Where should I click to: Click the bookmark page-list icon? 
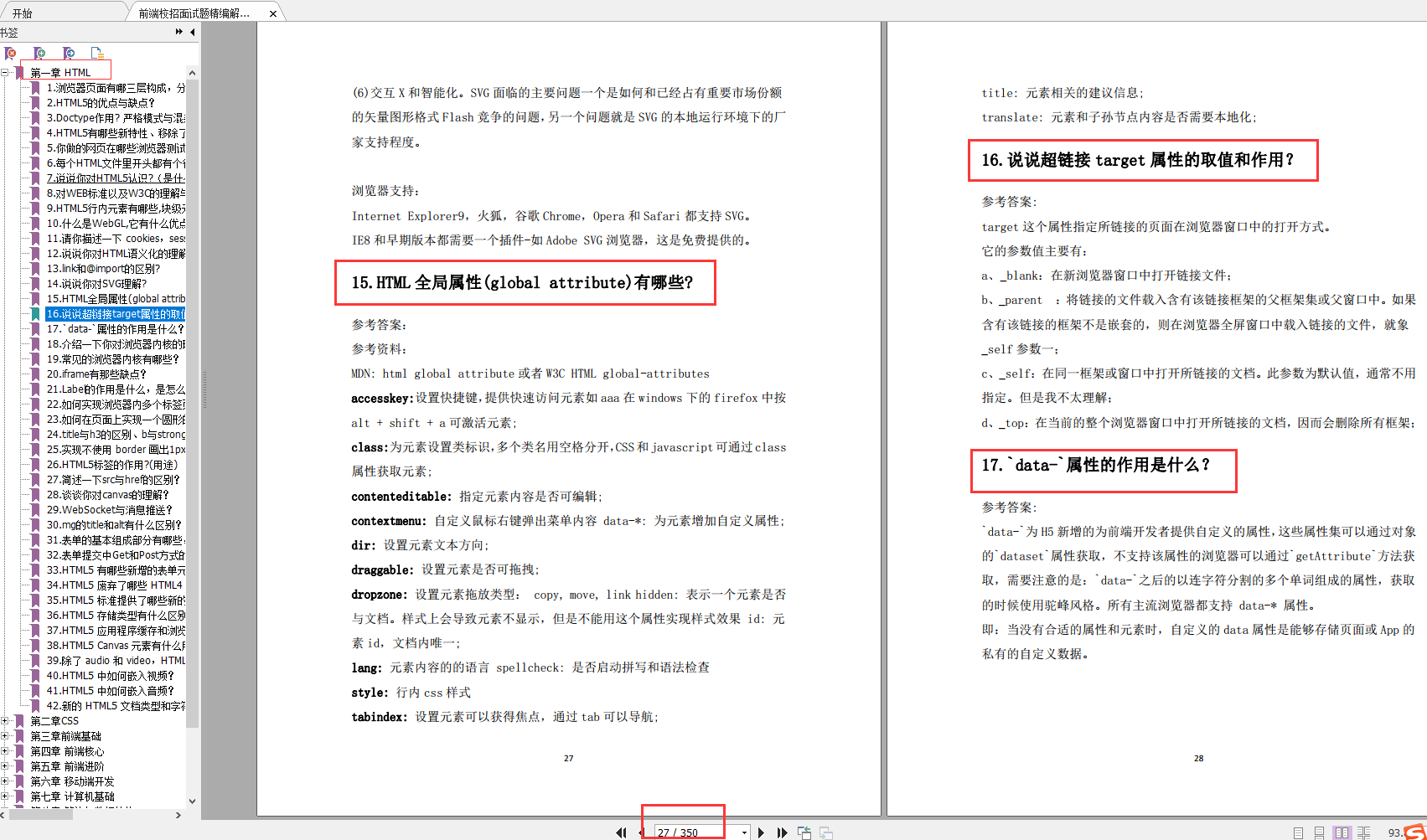97,53
